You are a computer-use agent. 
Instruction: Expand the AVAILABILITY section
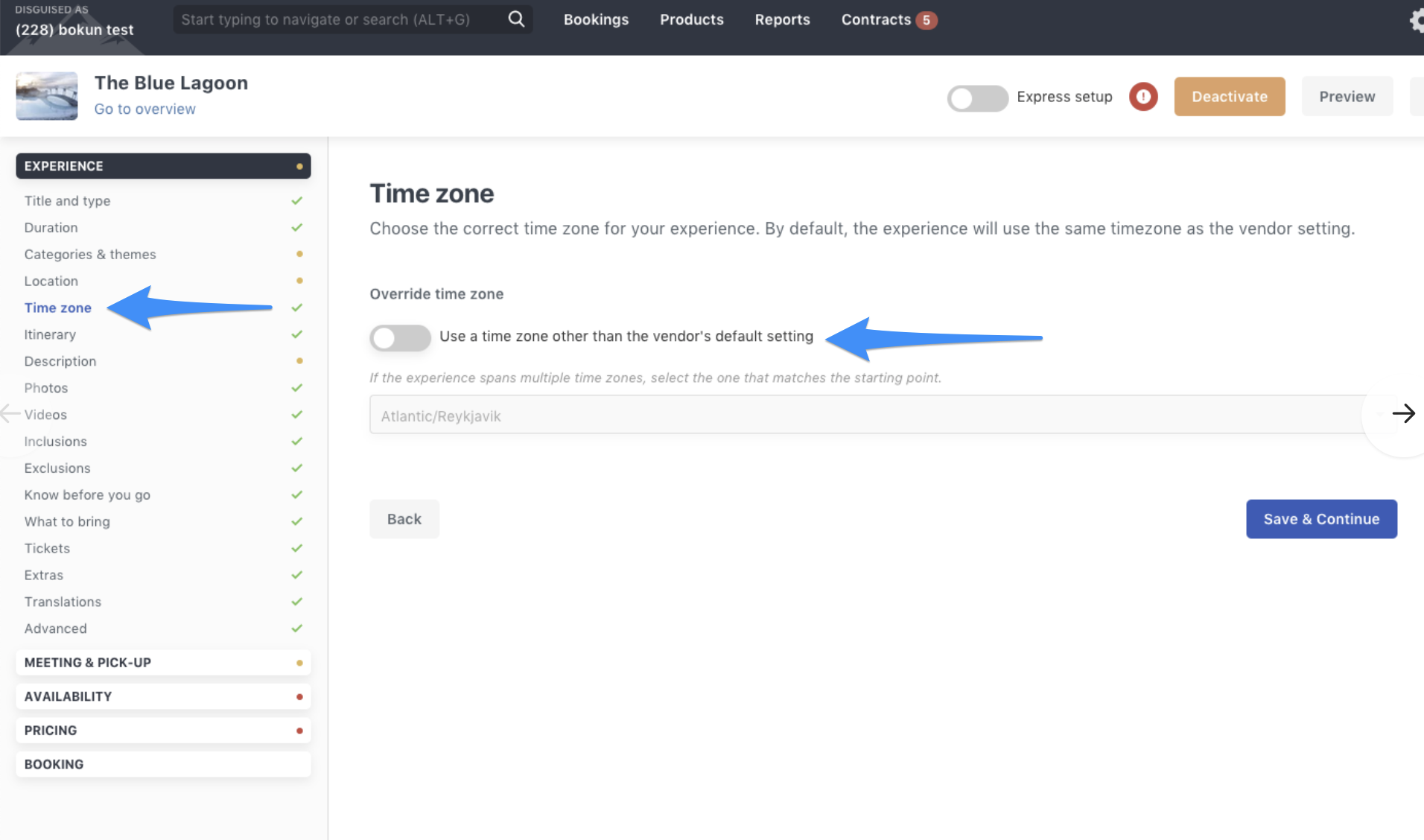pyautogui.click(x=163, y=696)
